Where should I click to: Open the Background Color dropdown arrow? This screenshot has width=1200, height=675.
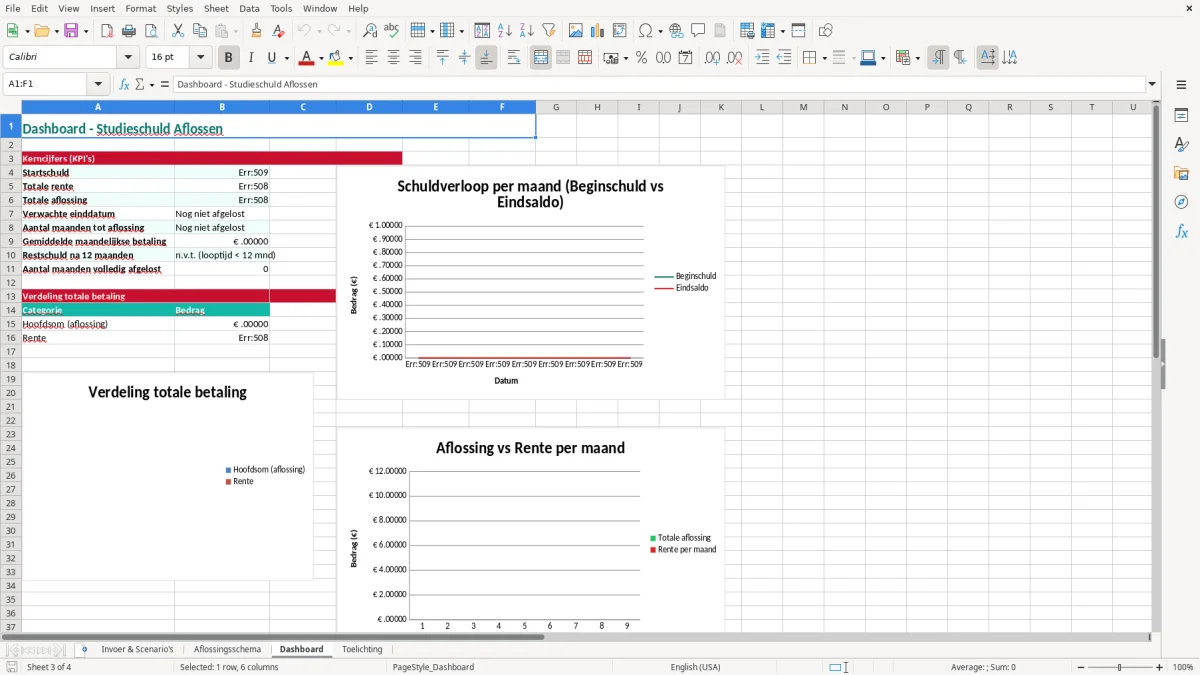coord(350,58)
